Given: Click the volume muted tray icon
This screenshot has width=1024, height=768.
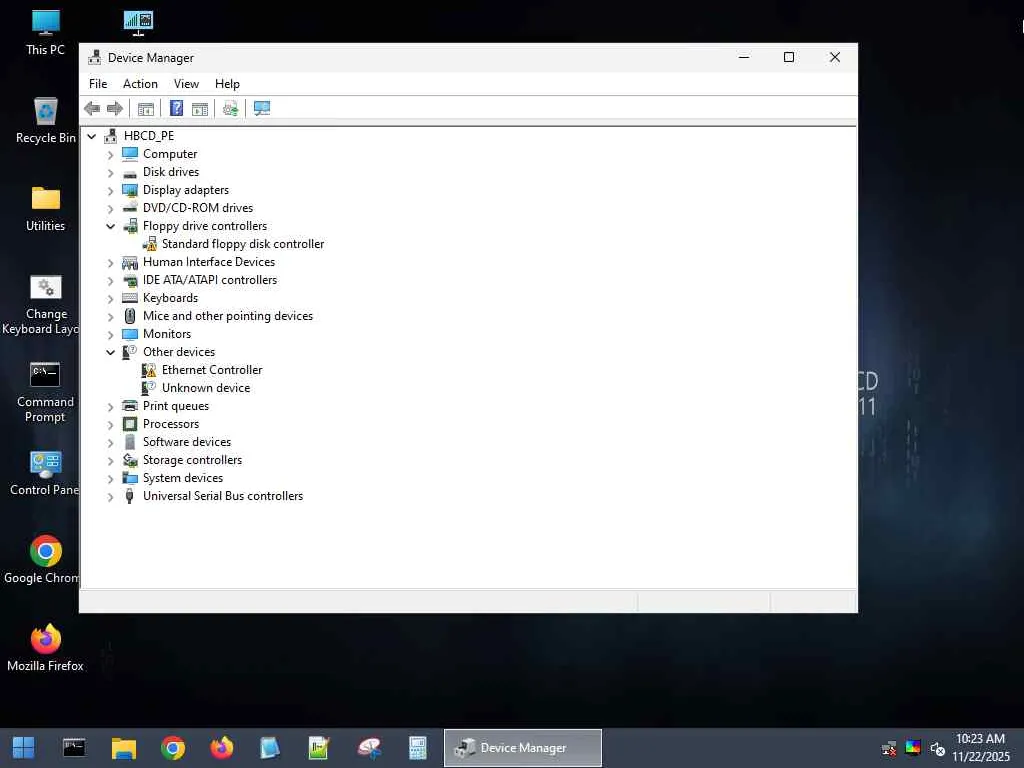Looking at the screenshot, I should [938, 748].
